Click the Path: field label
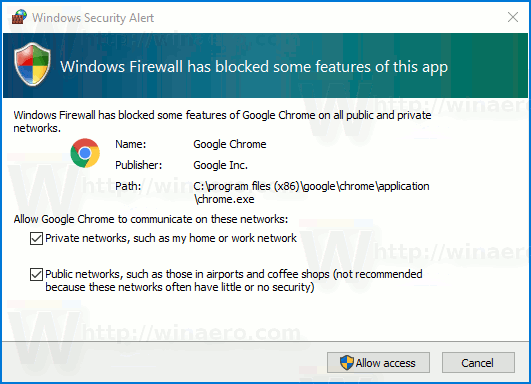531x384 pixels. (128, 186)
